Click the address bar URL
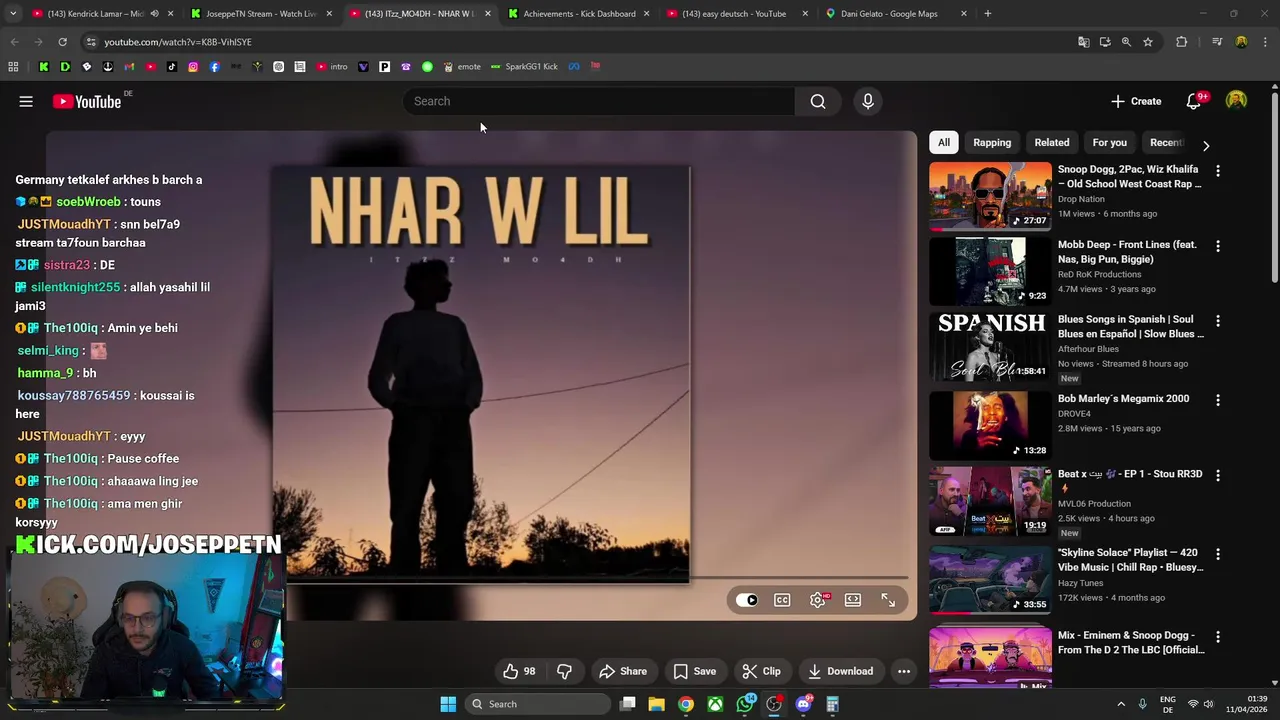This screenshot has width=1280, height=720. pos(178,42)
